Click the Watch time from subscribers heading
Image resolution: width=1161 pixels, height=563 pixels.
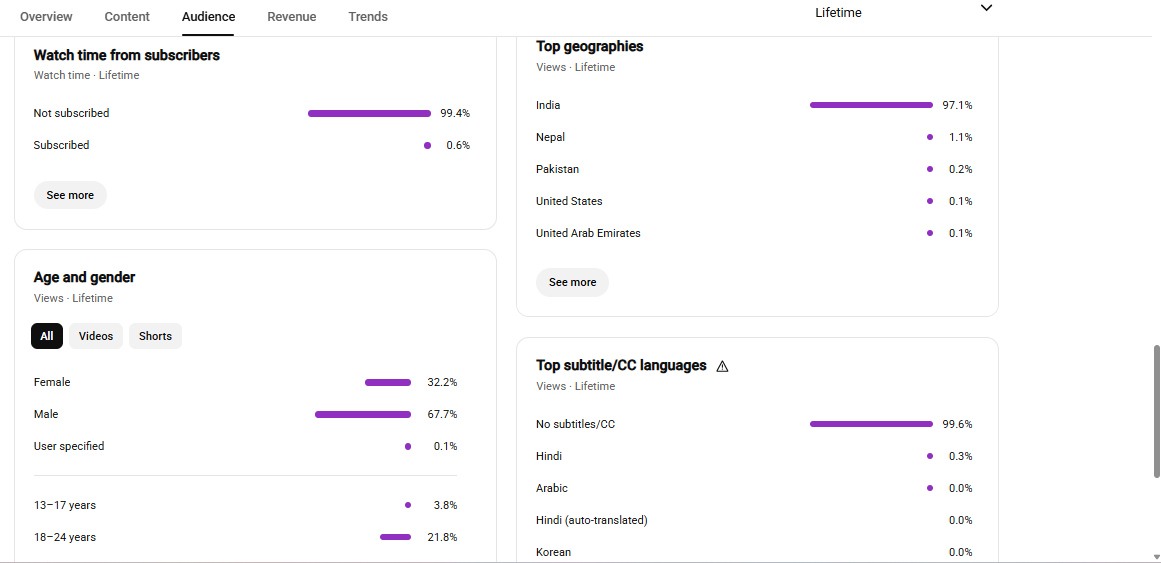point(127,55)
